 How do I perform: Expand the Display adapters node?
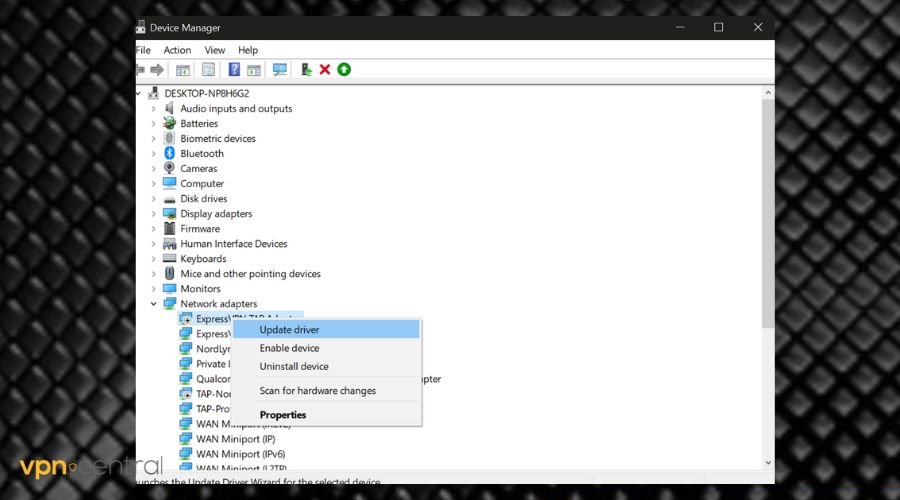[x=153, y=214]
